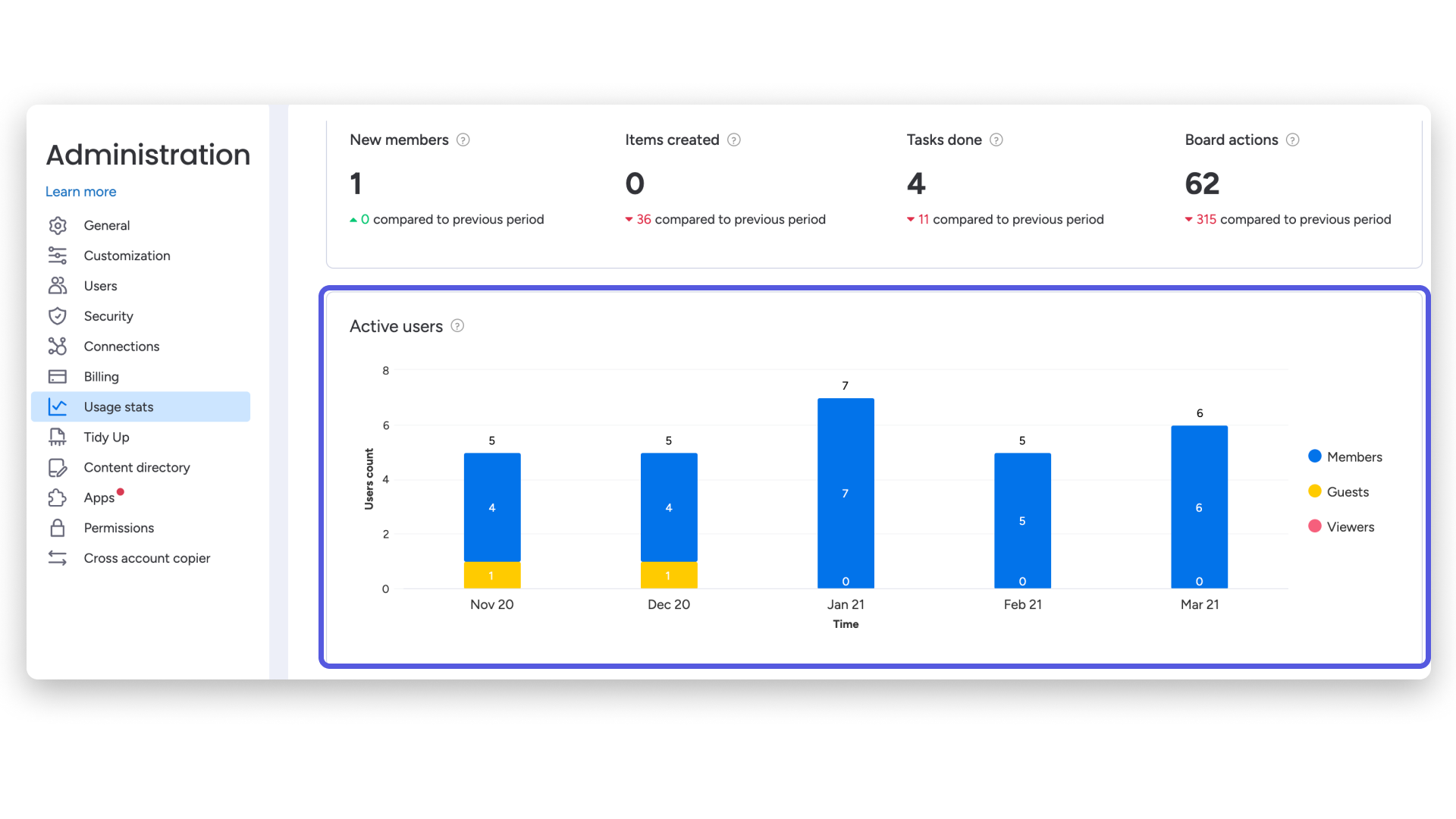Screen dimensions: 1456x819
Task: Click the Feb 21 members bar
Action: [x=1022, y=521]
